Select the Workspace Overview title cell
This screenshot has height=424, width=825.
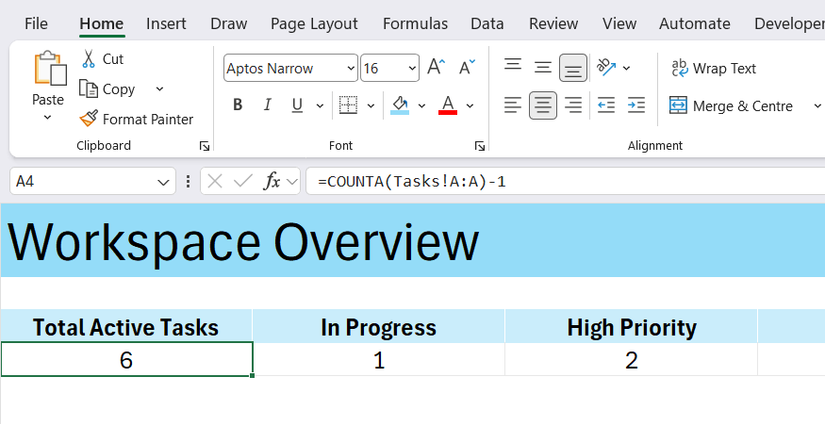click(x=412, y=240)
